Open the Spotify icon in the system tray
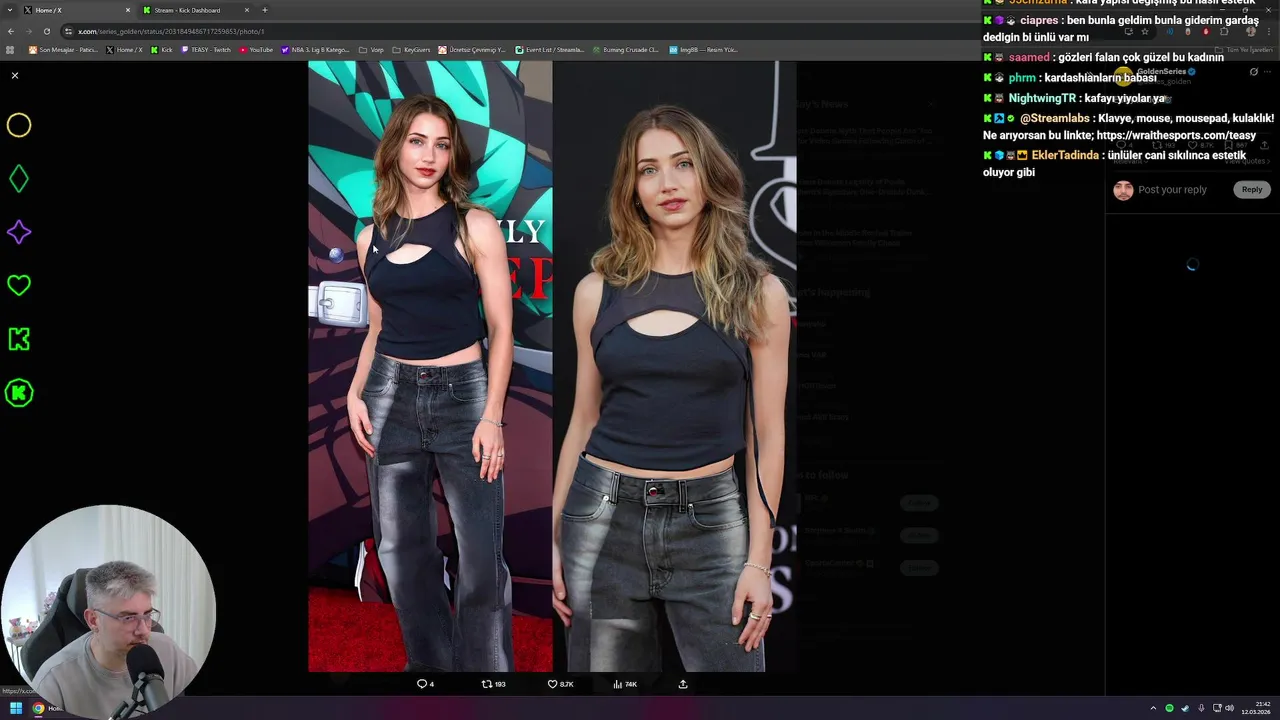 (1169, 708)
